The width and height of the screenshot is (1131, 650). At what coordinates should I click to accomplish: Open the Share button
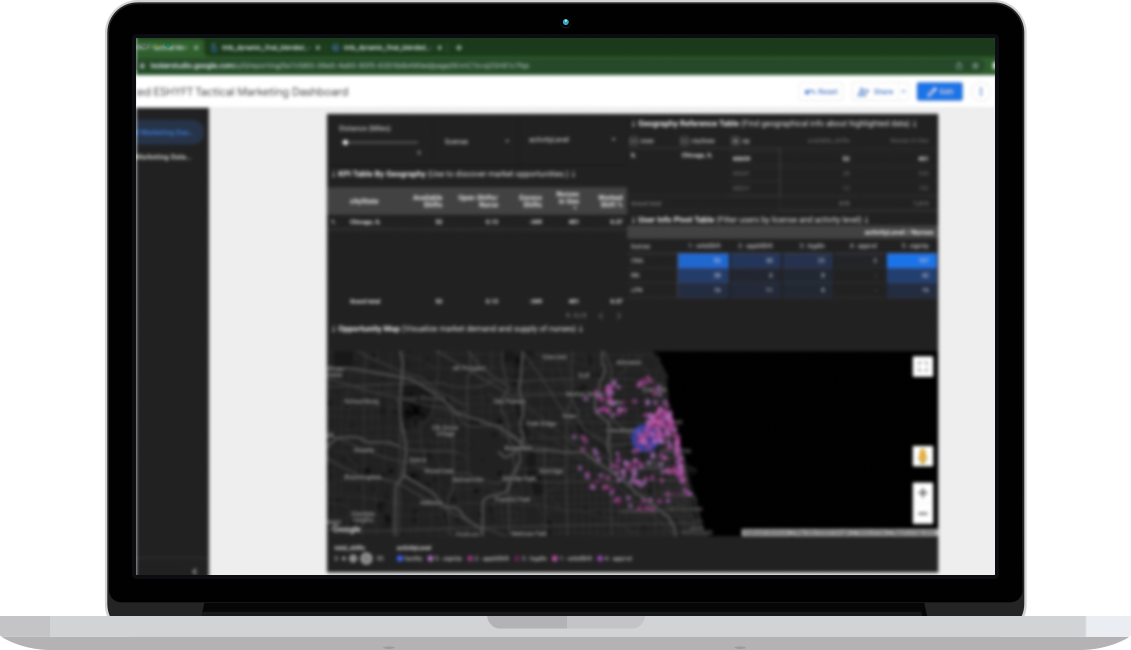(876, 92)
